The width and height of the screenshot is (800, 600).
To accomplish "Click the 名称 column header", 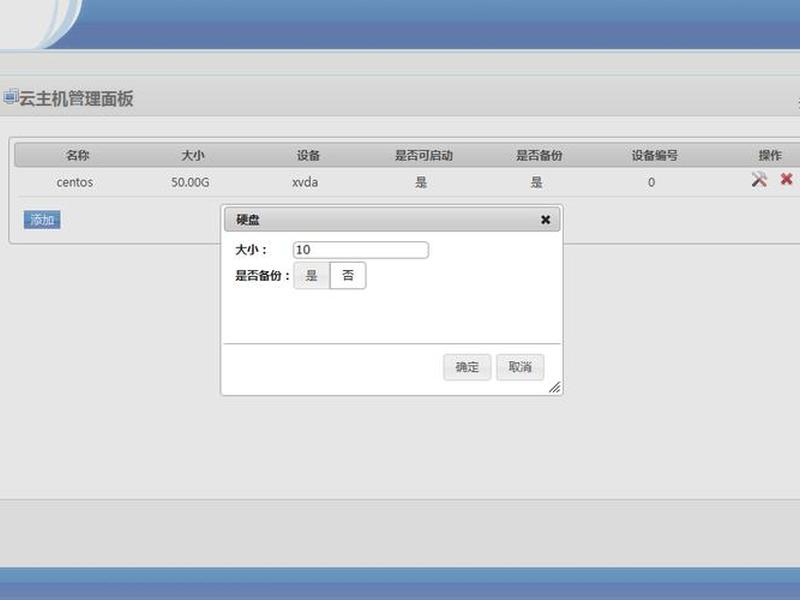I will pyautogui.click(x=78, y=155).
